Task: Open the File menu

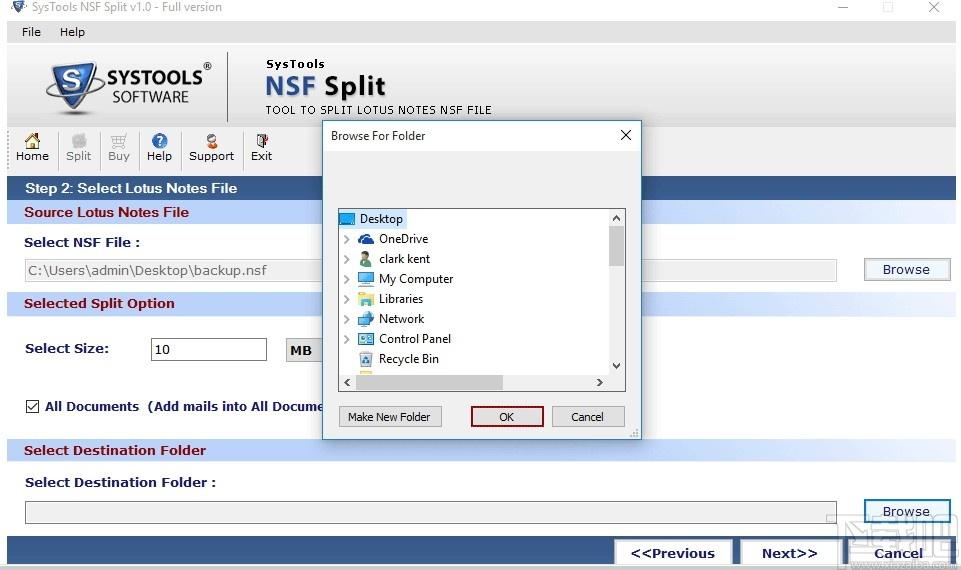Action: coord(31,32)
